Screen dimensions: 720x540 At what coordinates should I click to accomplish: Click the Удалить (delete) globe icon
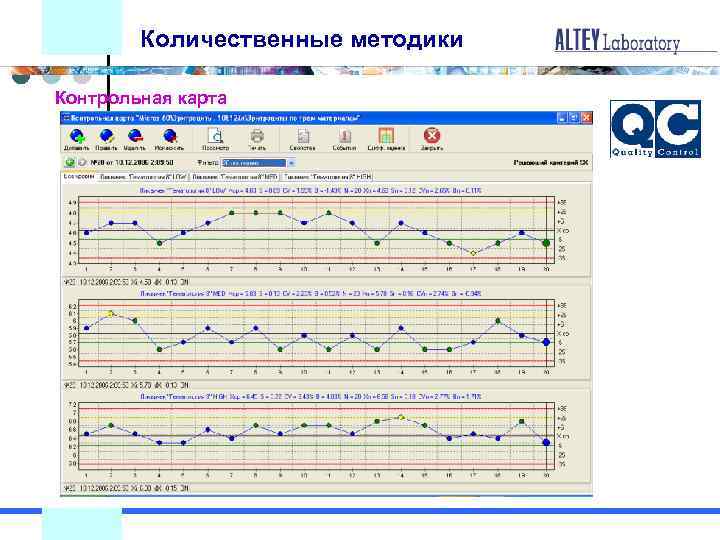point(135,136)
